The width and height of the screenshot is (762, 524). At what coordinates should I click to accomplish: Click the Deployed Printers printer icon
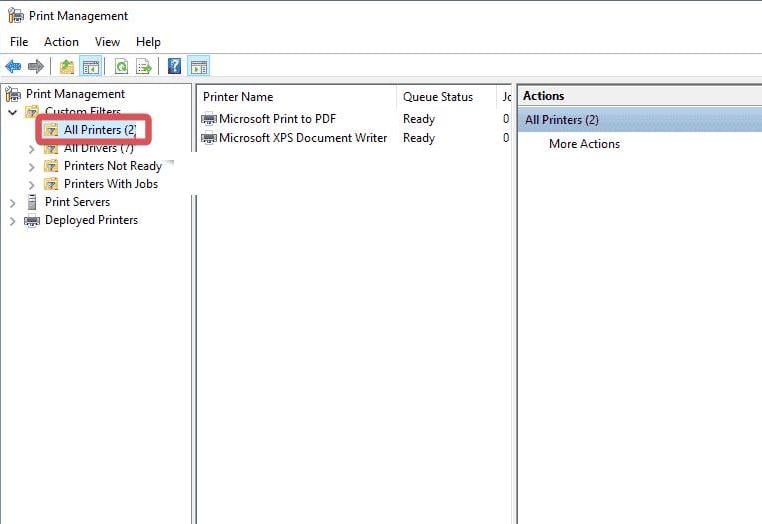[32, 221]
